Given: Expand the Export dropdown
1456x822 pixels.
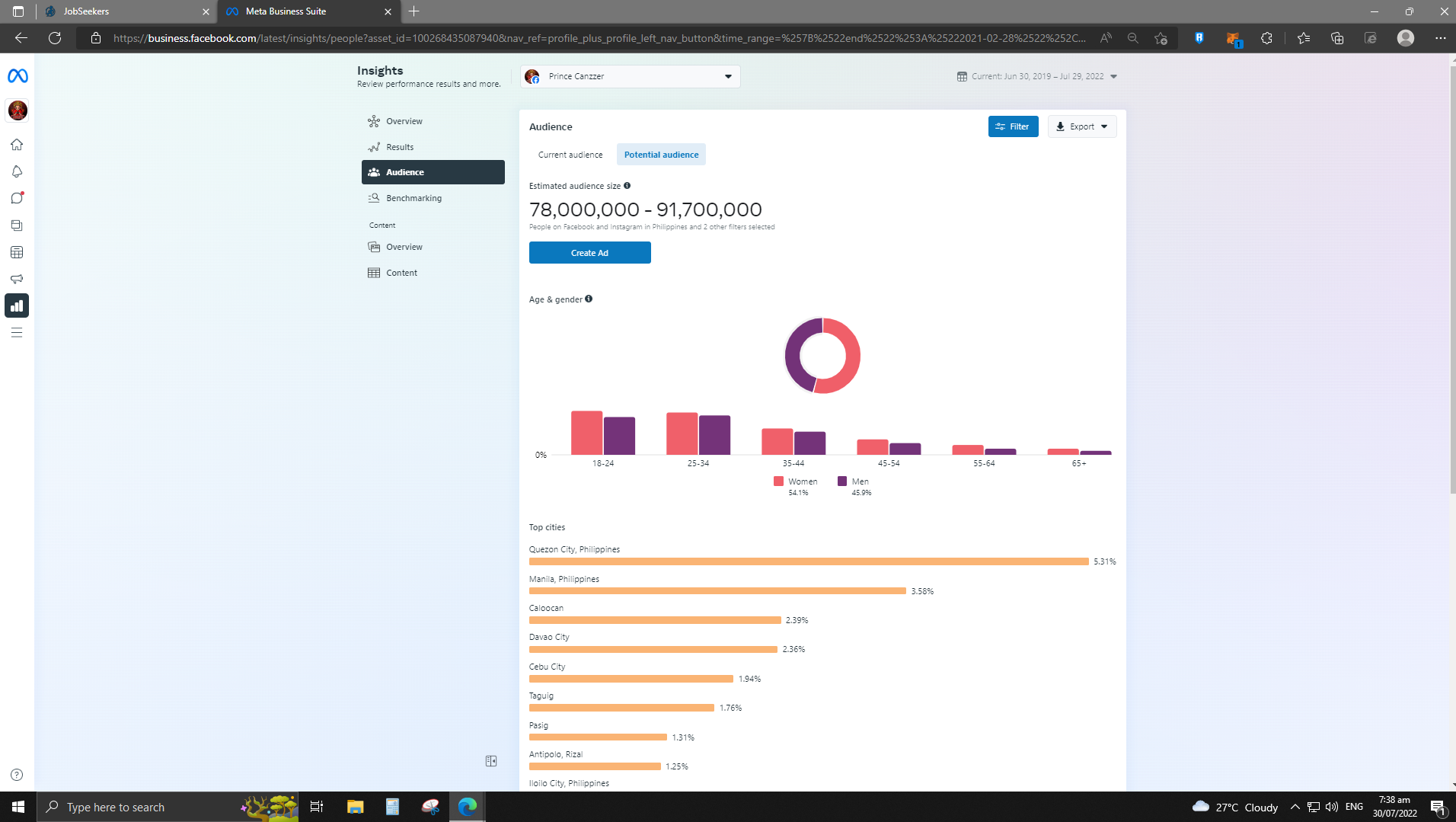Looking at the screenshot, I should tap(1082, 126).
